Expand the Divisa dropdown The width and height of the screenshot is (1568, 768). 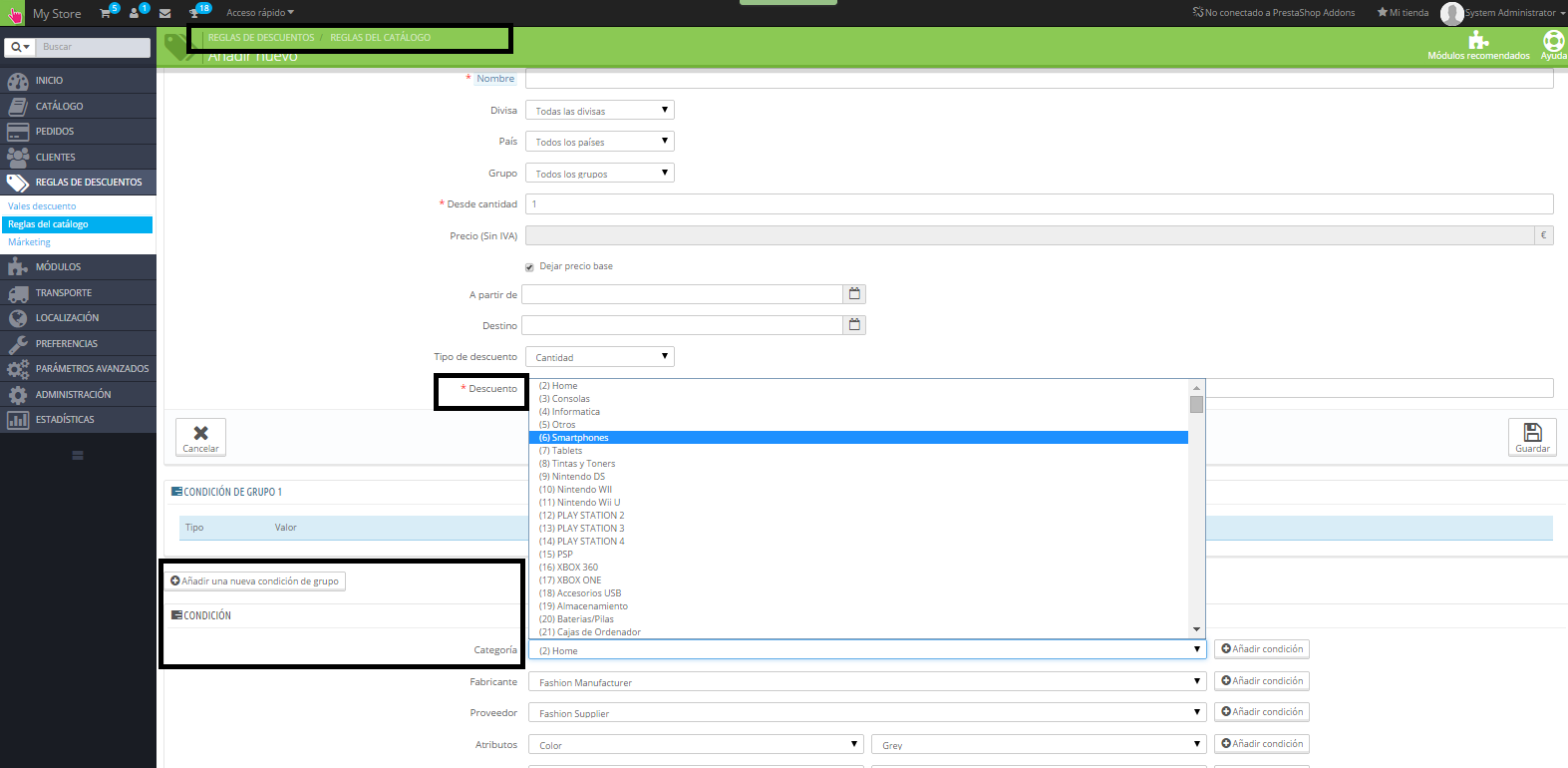[599, 111]
